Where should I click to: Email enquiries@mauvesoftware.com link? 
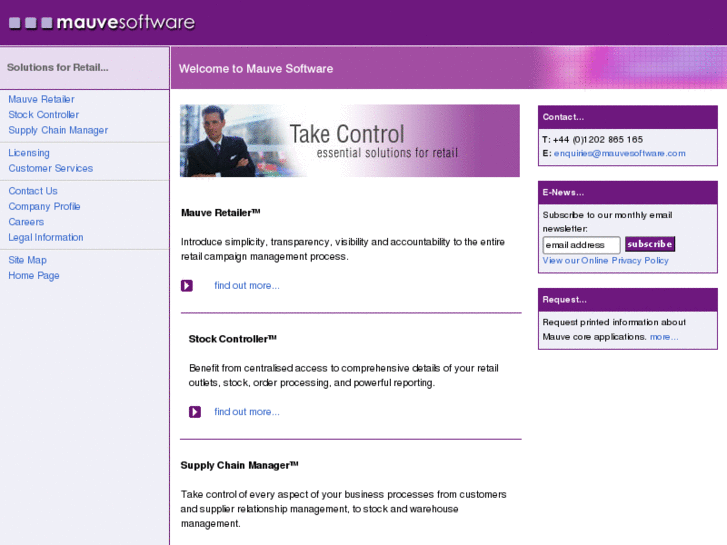[x=619, y=154]
